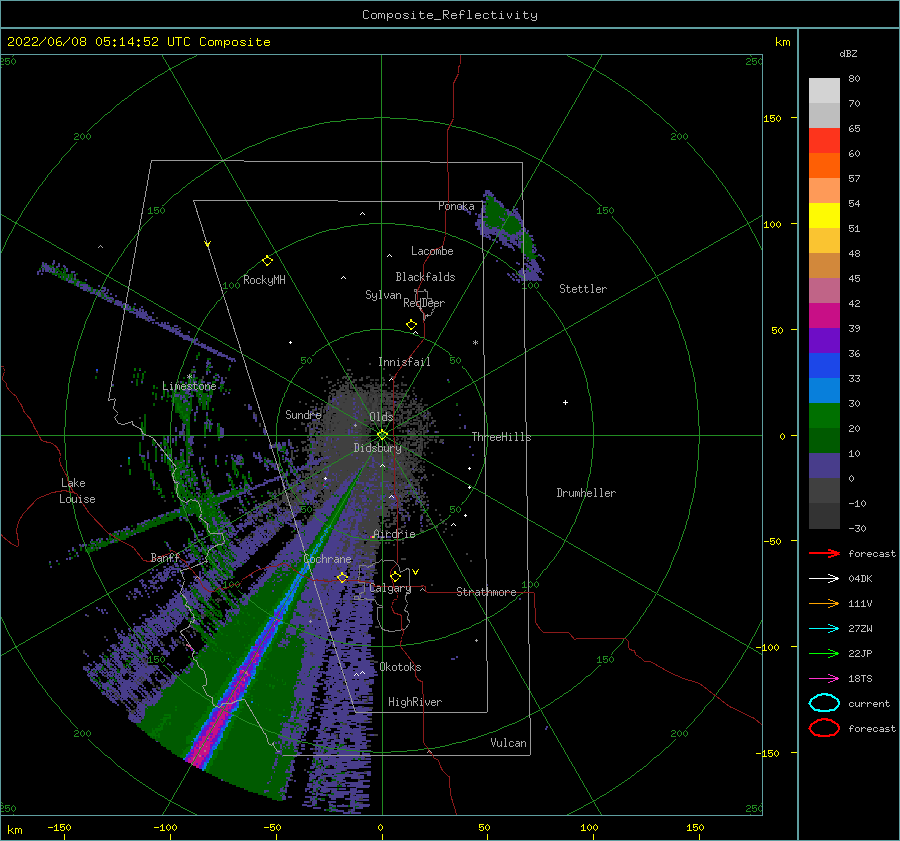
Task: Select the blue 33-36 dBZ color swatch
Action: (824, 366)
